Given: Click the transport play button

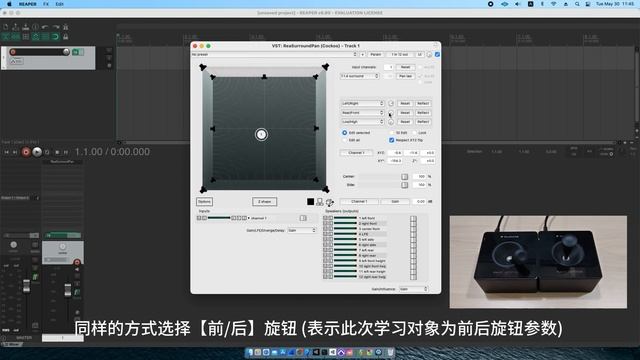Looking at the screenshot, I should click(37, 152).
